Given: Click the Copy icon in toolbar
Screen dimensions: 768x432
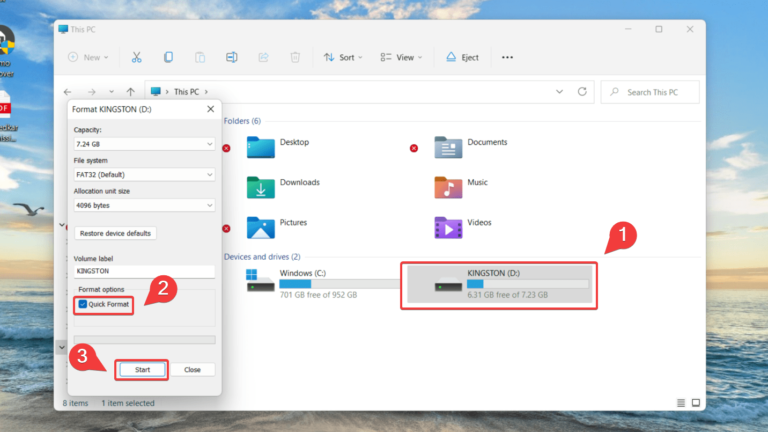Looking at the screenshot, I should pyautogui.click(x=168, y=57).
